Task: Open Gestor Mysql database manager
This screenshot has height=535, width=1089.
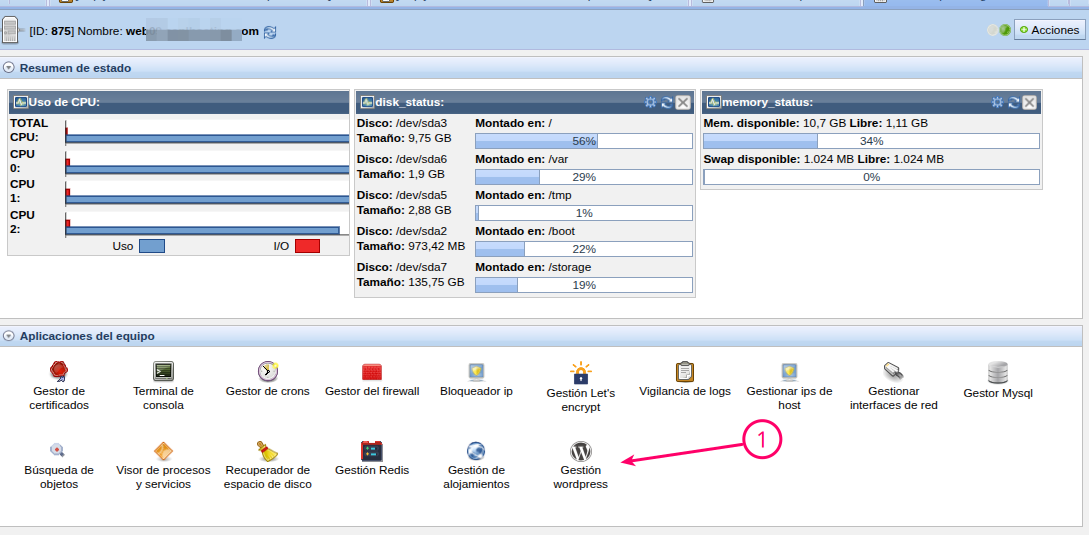Action: pos(997,373)
